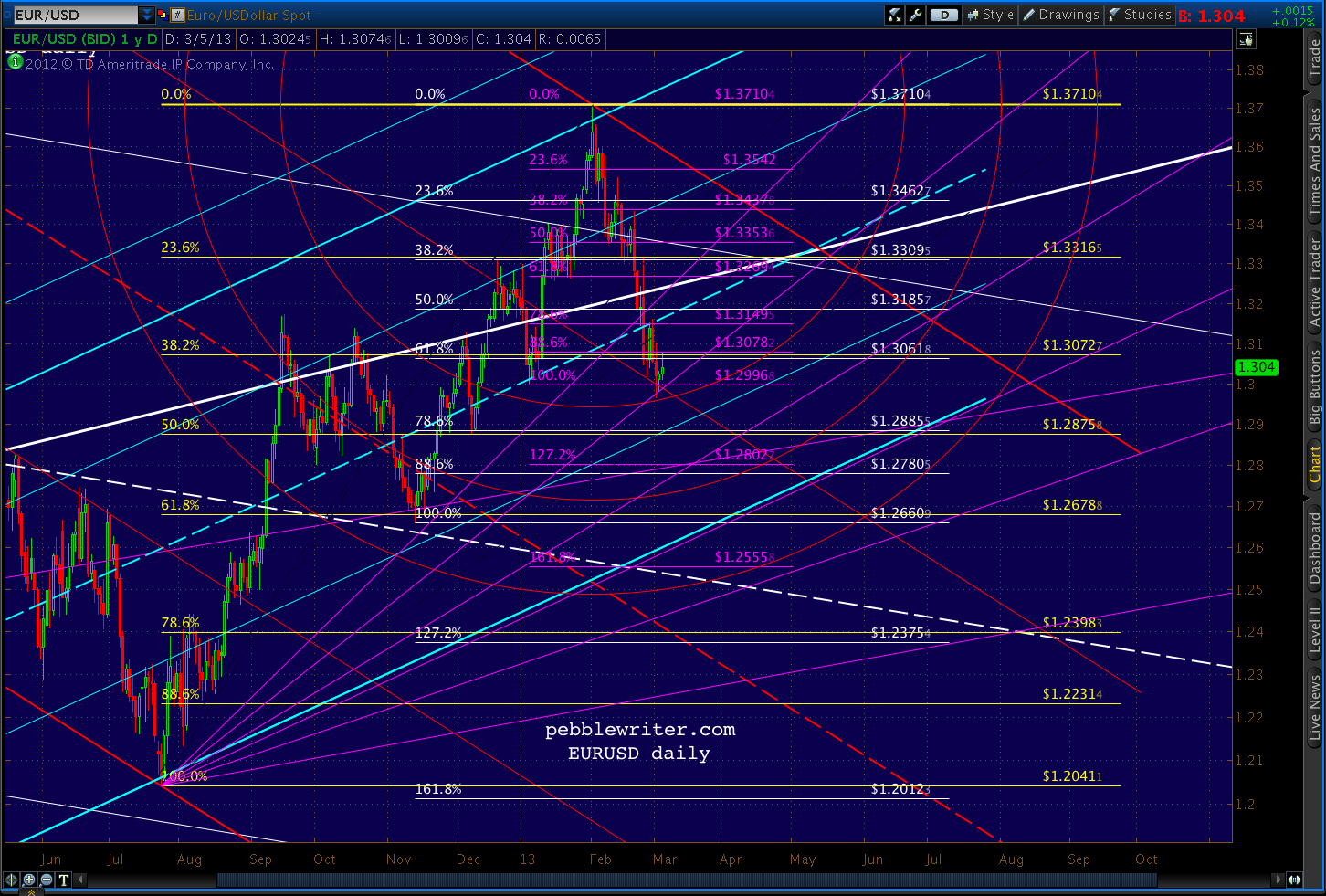Click the pebblewriter.com chart label
This screenshot has height=896, width=1326.
click(x=640, y=730)
